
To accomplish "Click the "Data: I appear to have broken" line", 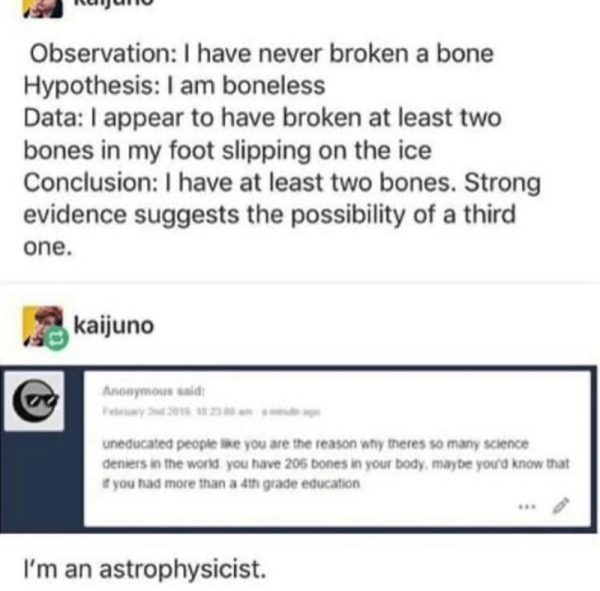I will coord(263,118).
